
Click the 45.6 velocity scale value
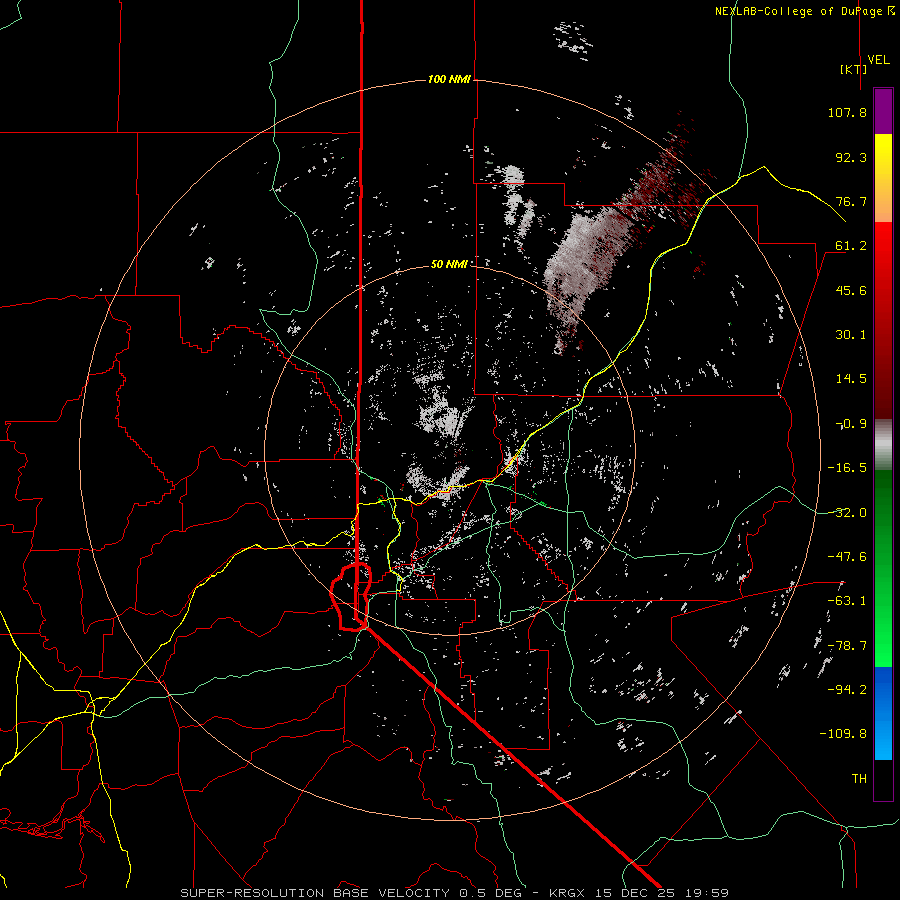point(851,290)
